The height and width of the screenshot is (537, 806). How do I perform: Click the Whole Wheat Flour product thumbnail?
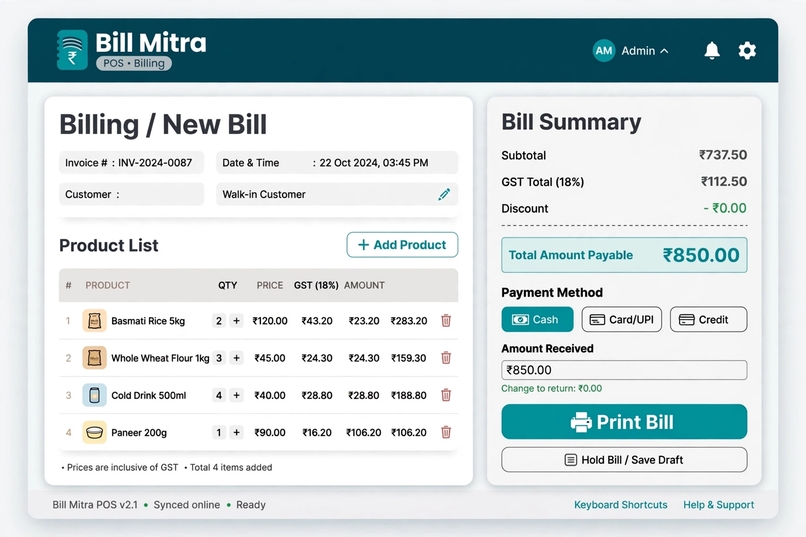[94, 358]
